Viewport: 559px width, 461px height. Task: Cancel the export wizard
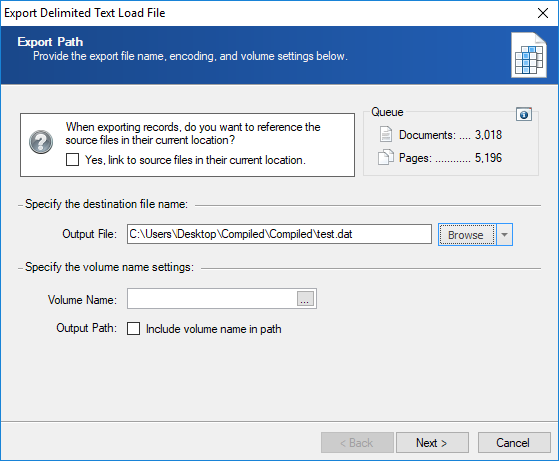tap(514, 442)
